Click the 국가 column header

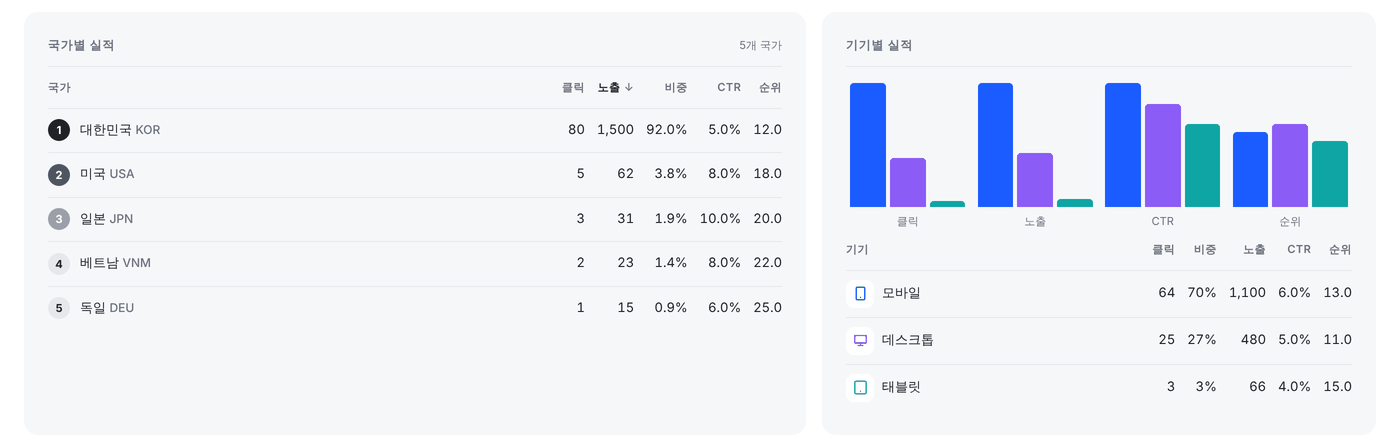tap(59, 88)
